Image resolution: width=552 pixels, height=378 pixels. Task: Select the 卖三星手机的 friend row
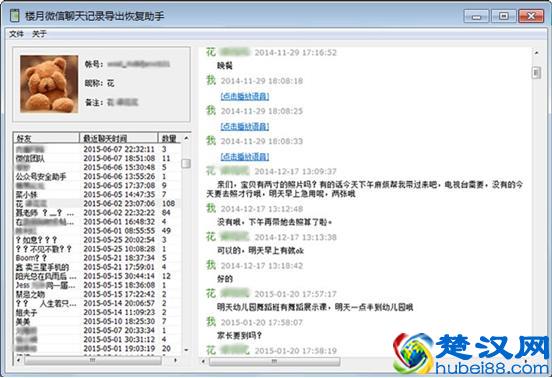[x=98, y=267]
